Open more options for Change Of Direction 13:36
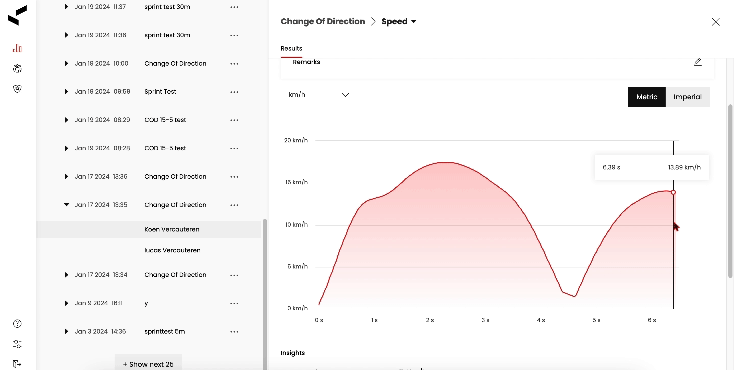The image size is (734, 370). 234,177
